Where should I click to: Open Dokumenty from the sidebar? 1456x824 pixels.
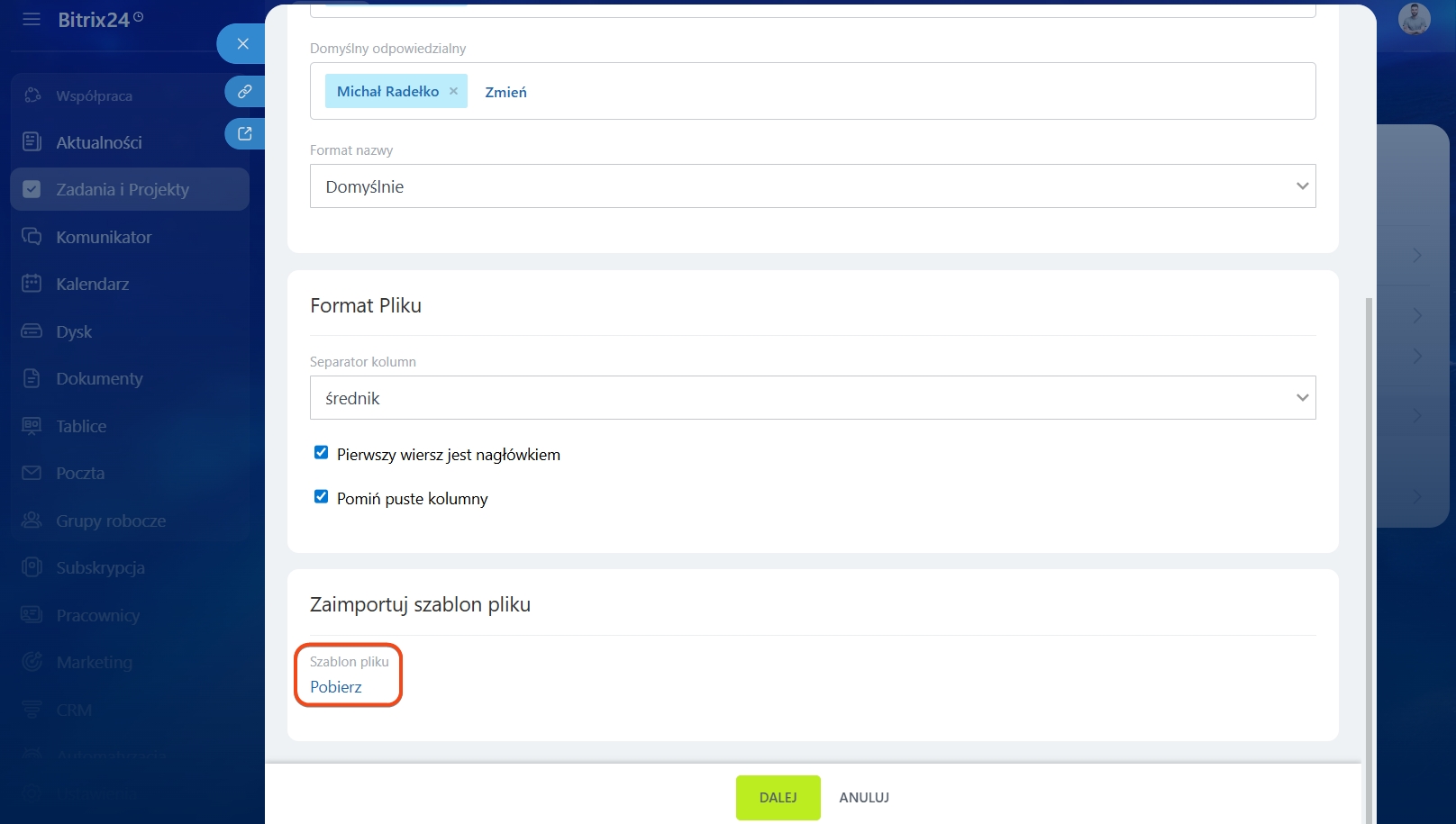coord(99,378)
